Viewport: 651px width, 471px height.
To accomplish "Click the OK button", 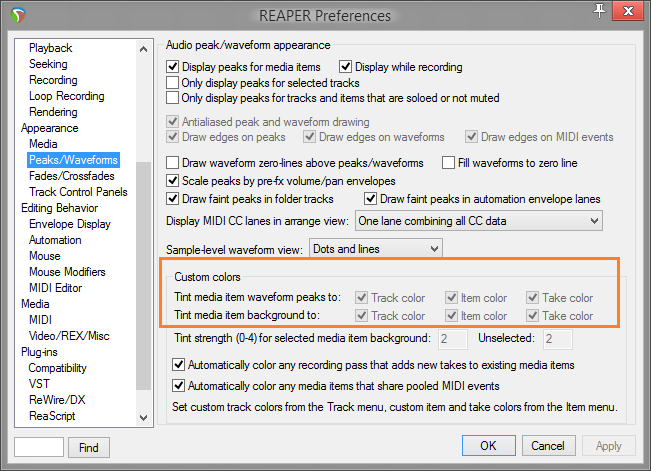I will [489, 446].
